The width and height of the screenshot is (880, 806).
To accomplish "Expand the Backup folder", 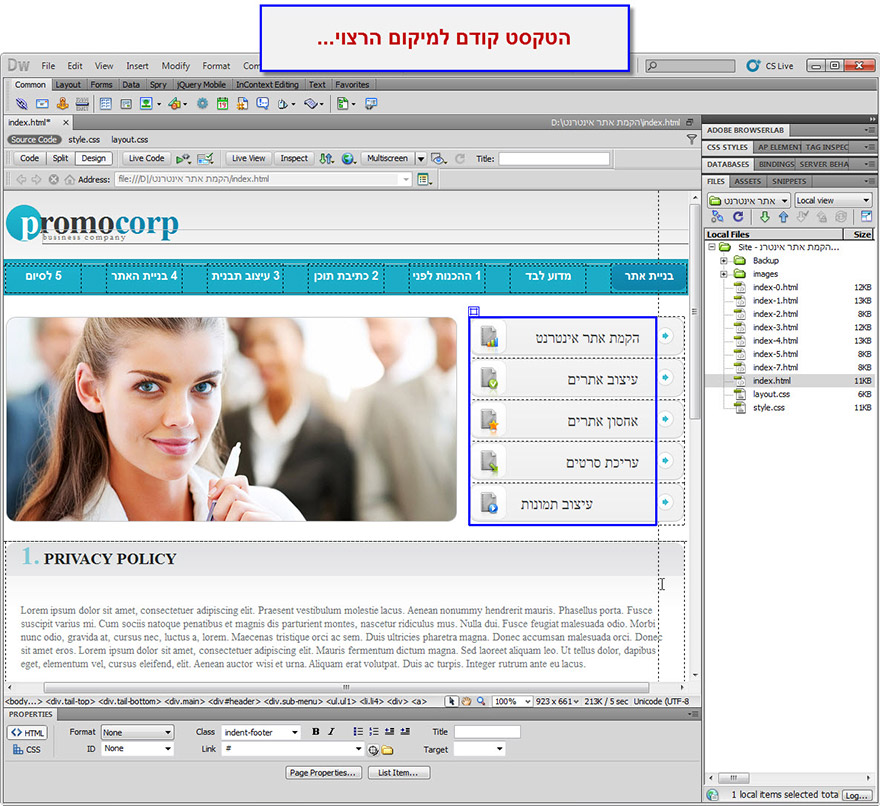I will 724,260.
